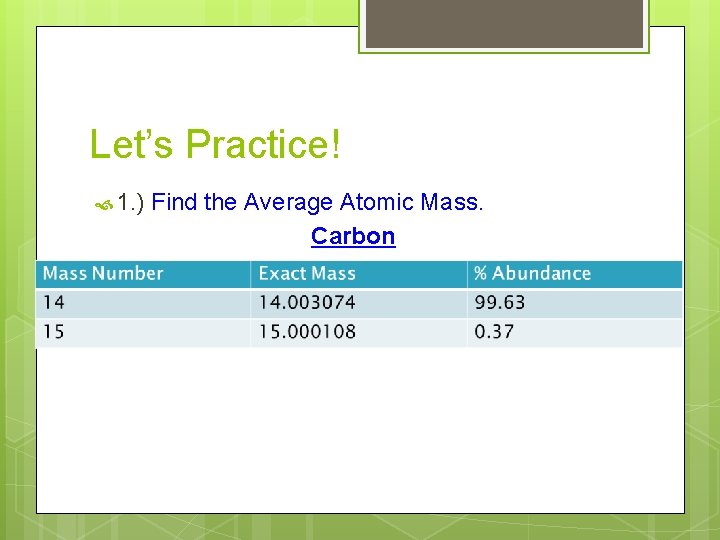Click the "1.)" list number
The image size is (720, 540).
(131, 202)
